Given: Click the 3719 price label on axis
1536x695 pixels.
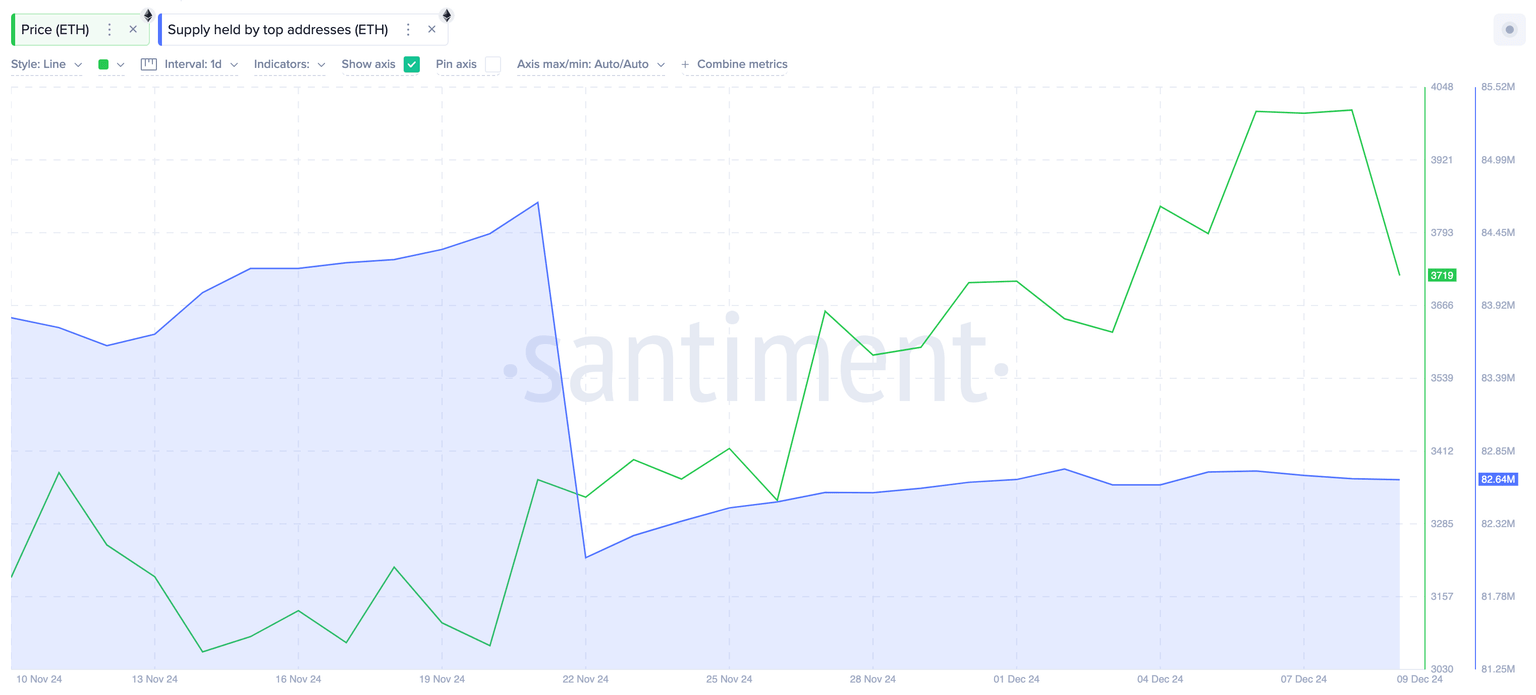Looking at the screenshot, I should [1441, 275].
